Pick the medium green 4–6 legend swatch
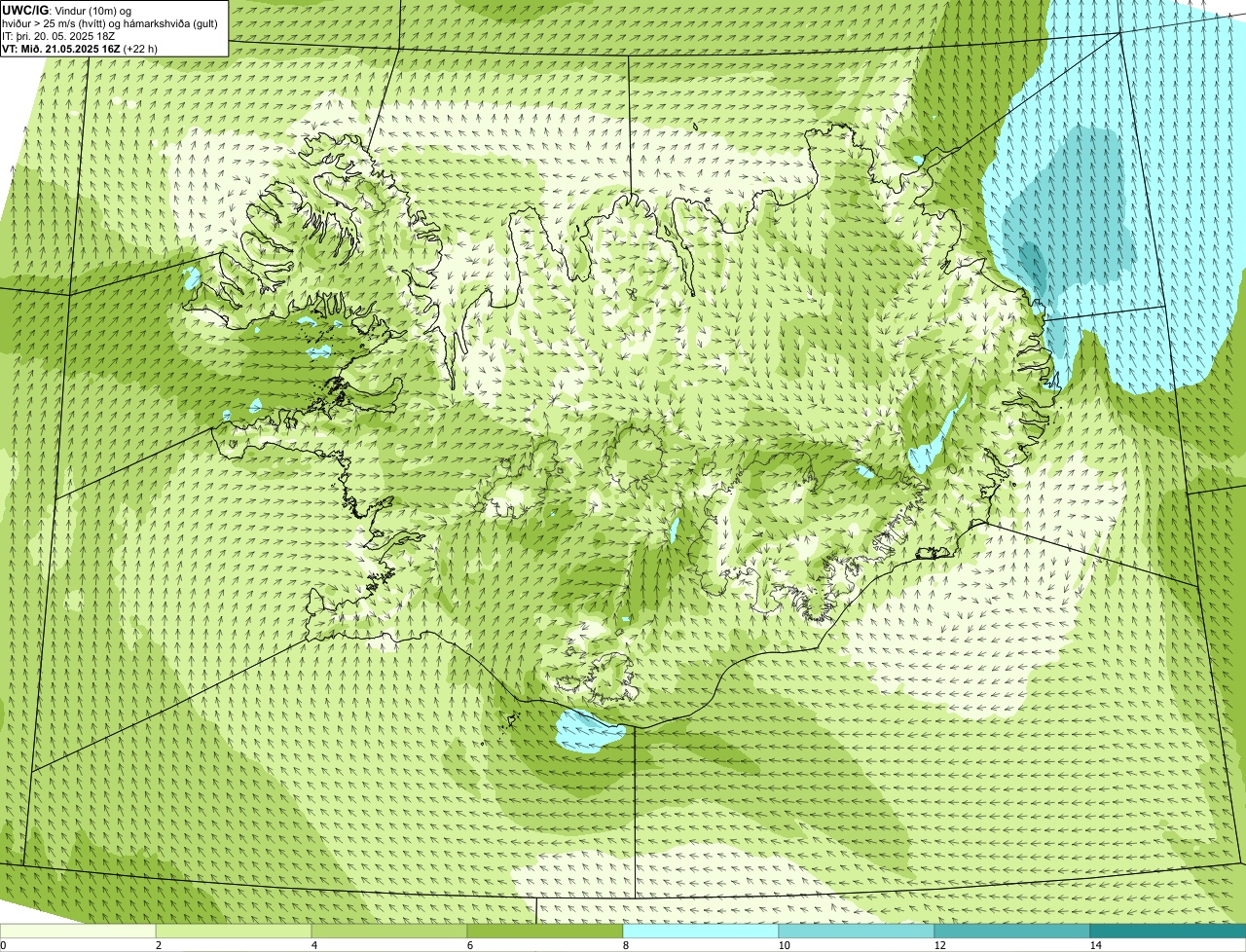Viewport: 1246px width, 952px height. [389, 931]
